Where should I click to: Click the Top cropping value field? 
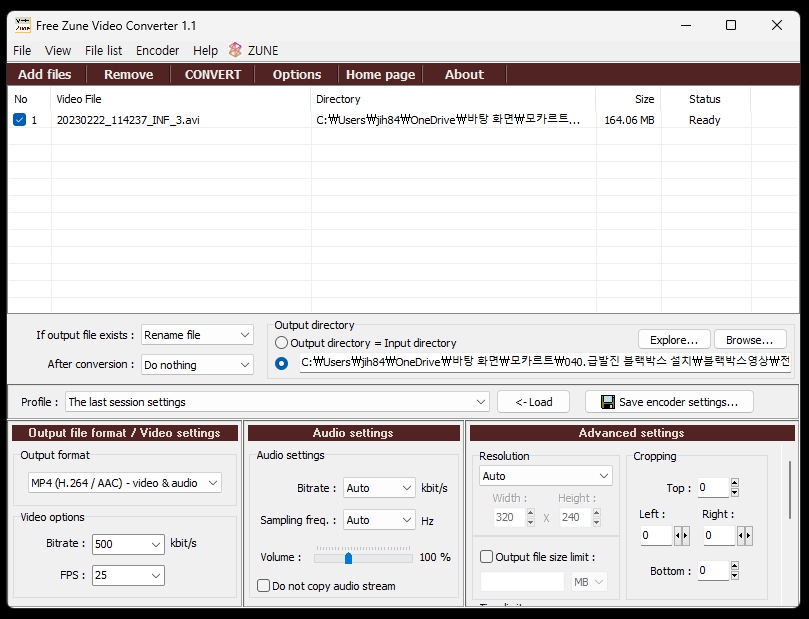714,487
